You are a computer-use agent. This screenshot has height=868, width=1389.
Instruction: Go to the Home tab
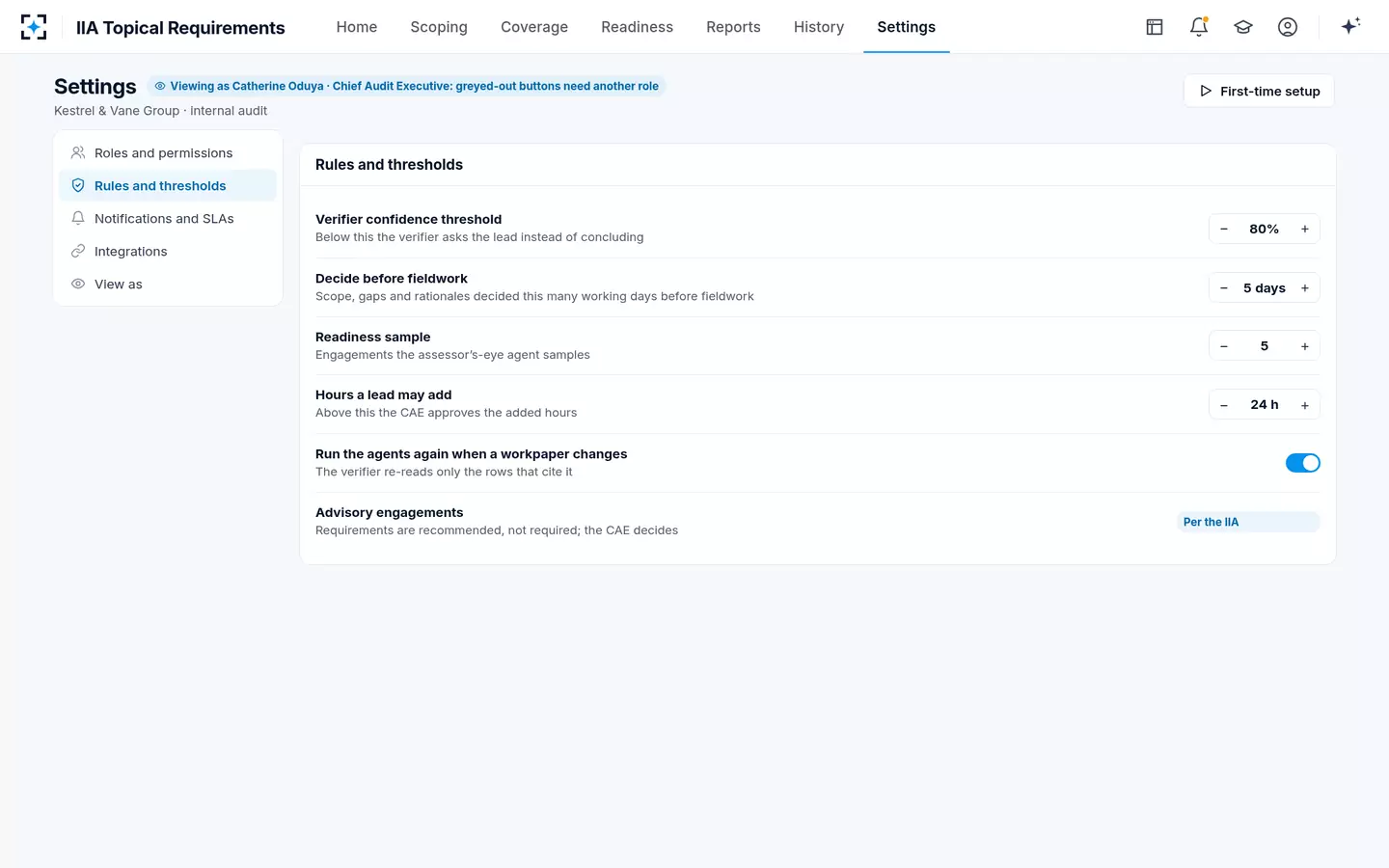point(357,27)
